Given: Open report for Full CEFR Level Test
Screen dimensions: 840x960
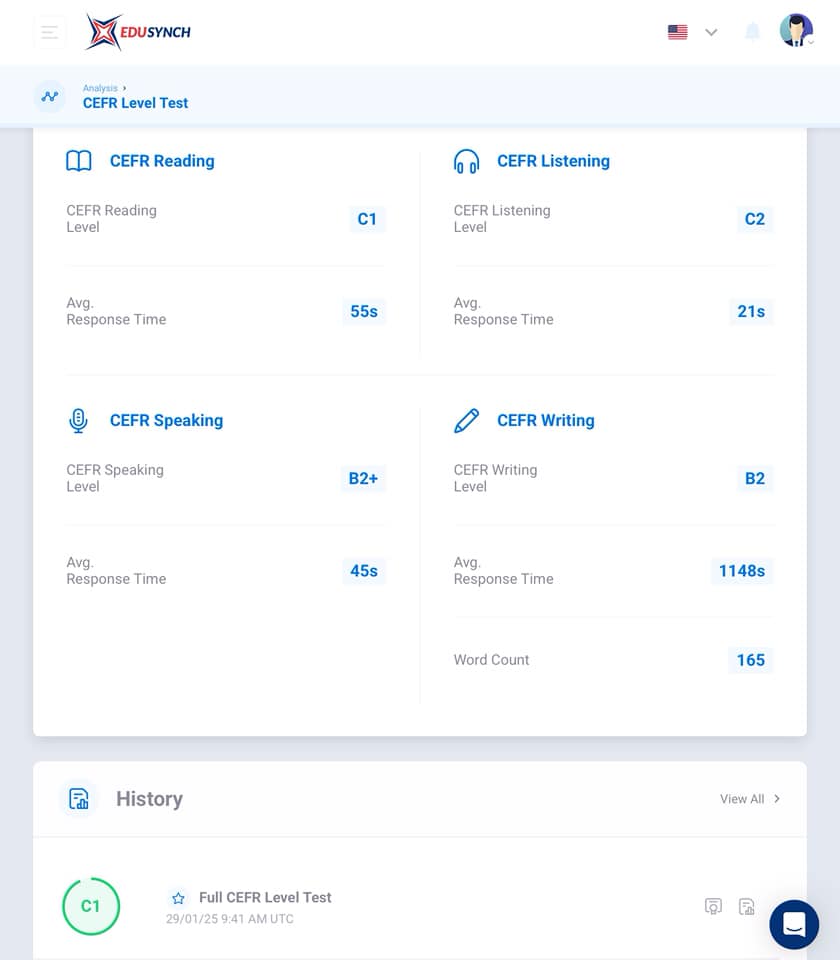Looking at the screenshot, I should click(746, 906).
